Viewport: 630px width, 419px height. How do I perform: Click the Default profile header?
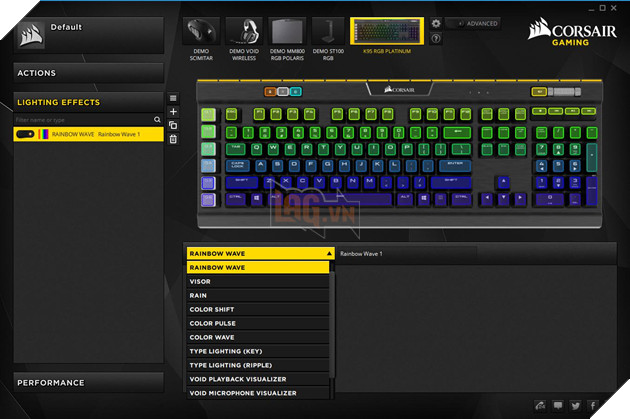(x=89, y=35)
